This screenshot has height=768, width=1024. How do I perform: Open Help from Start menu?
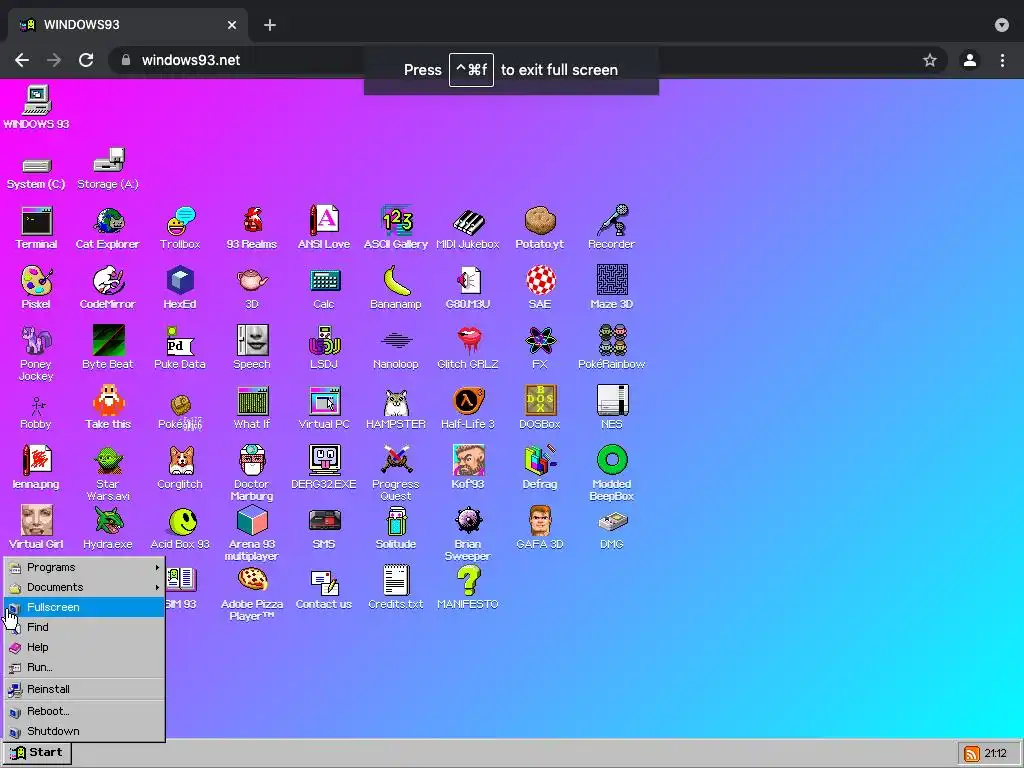[84, 647]
